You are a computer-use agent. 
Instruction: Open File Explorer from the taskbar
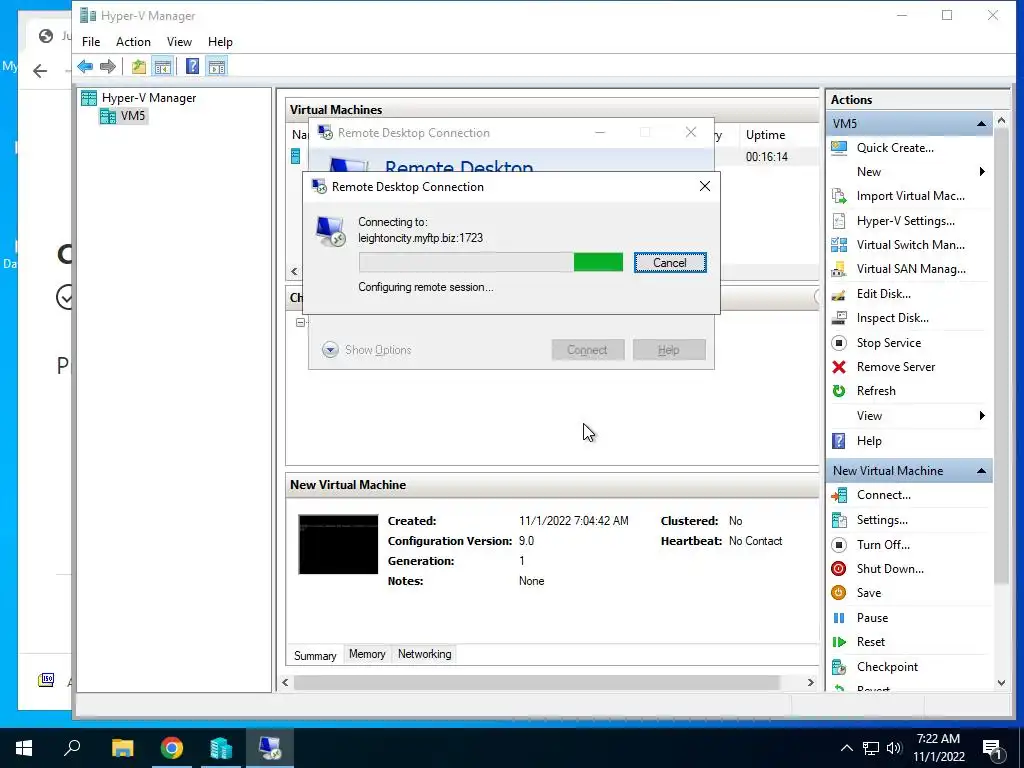122,748
